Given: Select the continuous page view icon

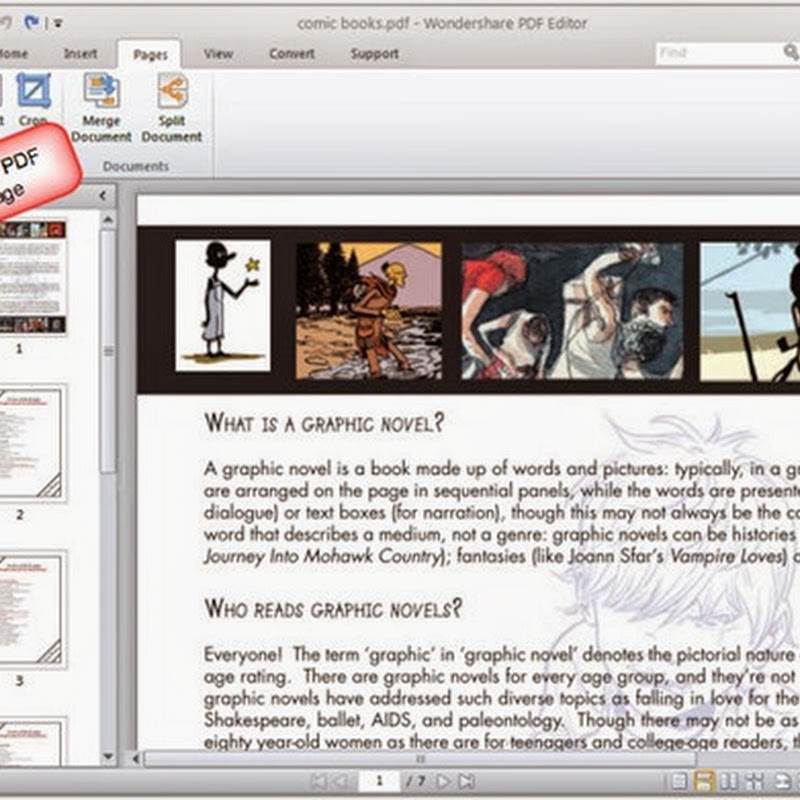Looking at the screenshot, I should 704,781.
